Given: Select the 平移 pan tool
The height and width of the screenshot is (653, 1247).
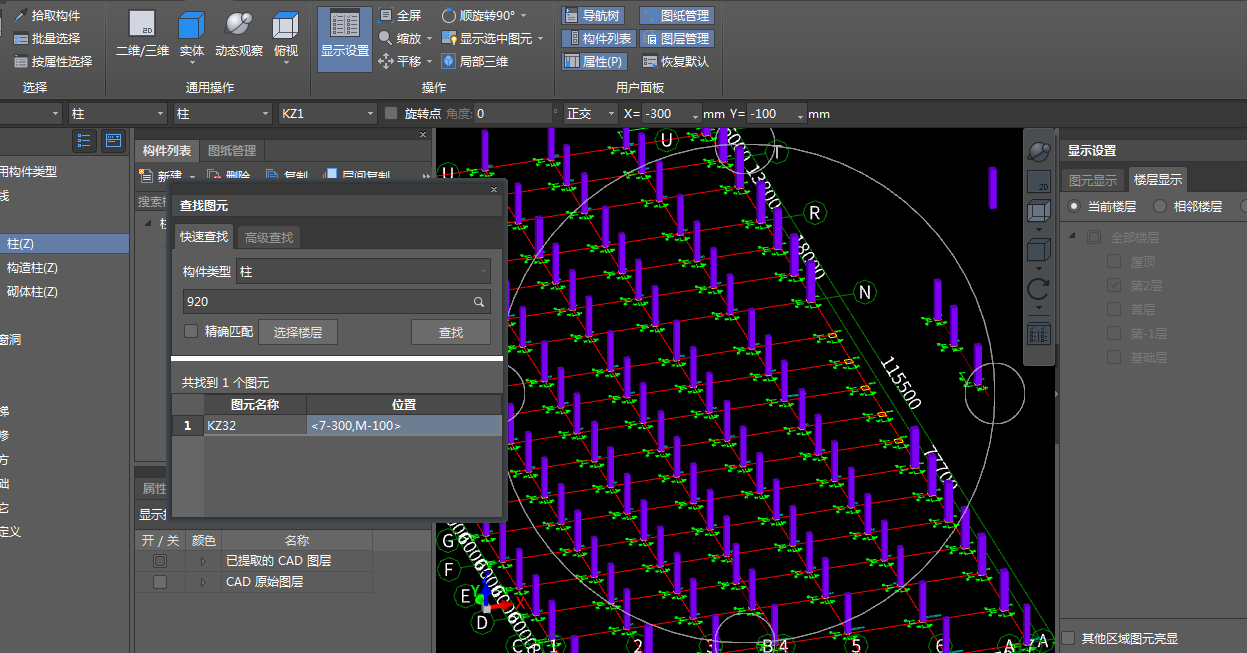Looking at the screenshot, I should [x=400, y=61].
